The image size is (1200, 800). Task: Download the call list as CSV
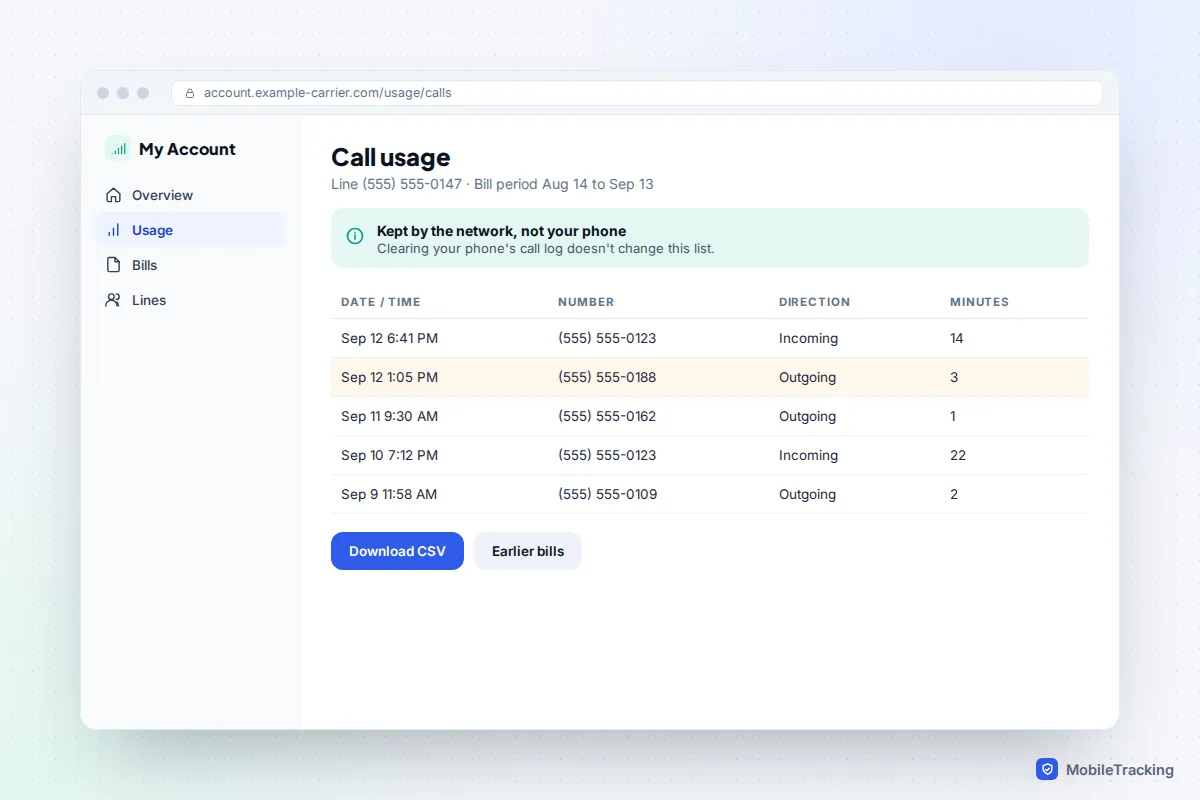click(397, 551)
